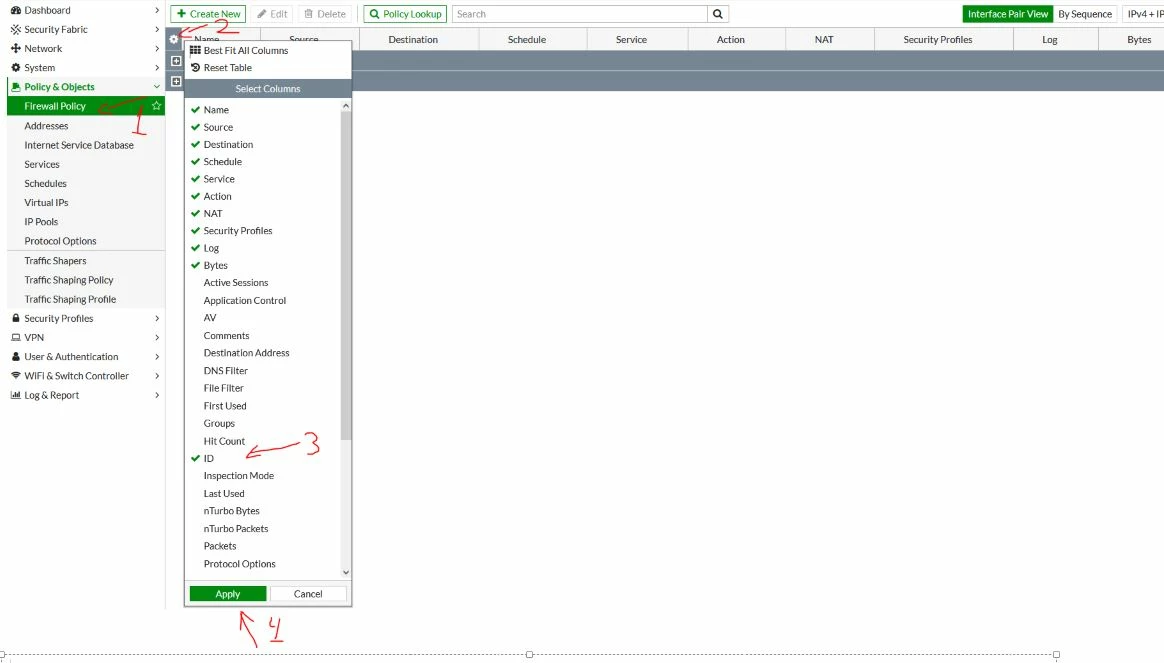Click the Policy Lookup button
This screenshot has width=1164, height=663.
click(405, 14)
